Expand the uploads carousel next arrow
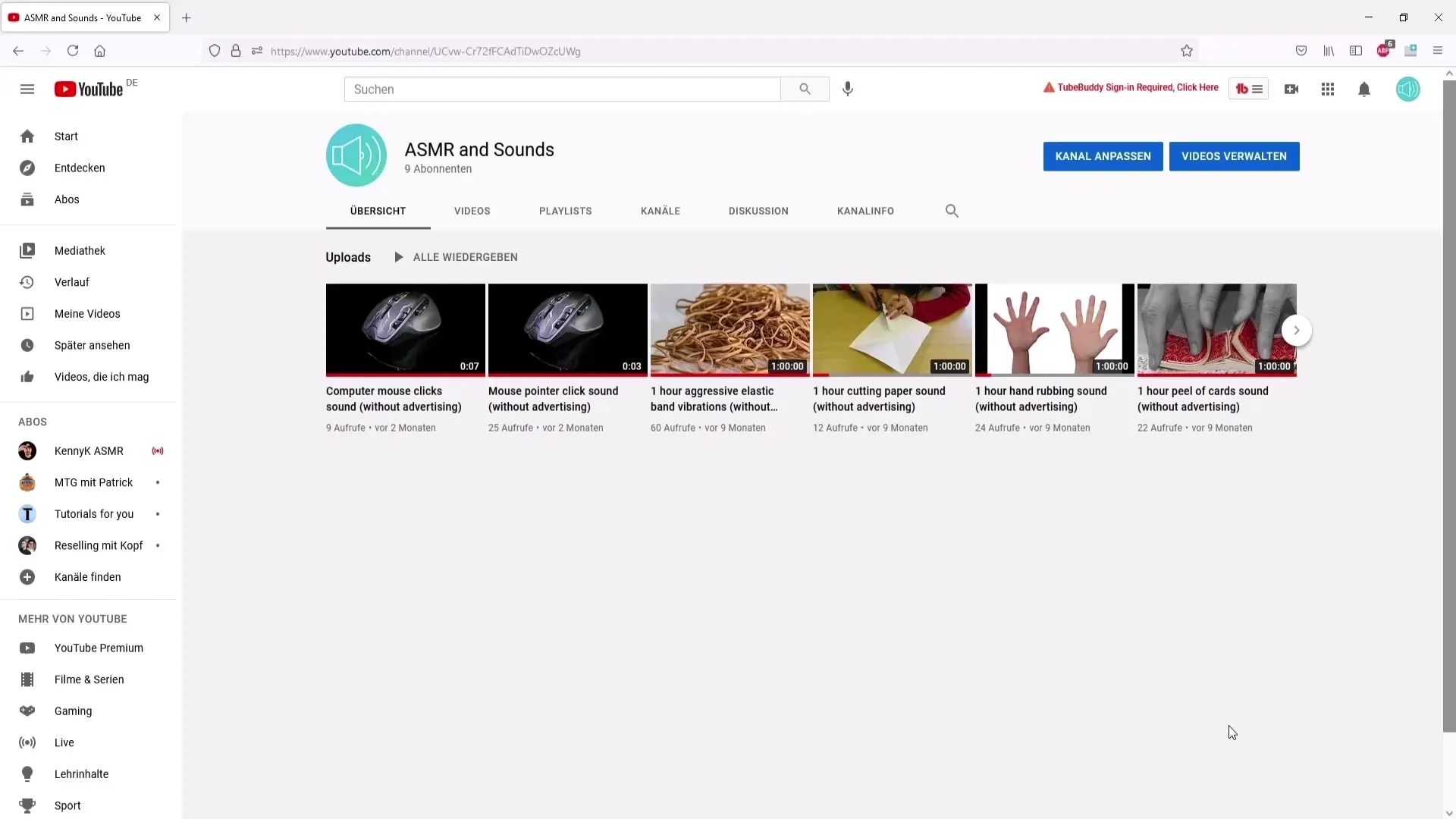This screenshot has width=1456, height=819. point(1296,330)
